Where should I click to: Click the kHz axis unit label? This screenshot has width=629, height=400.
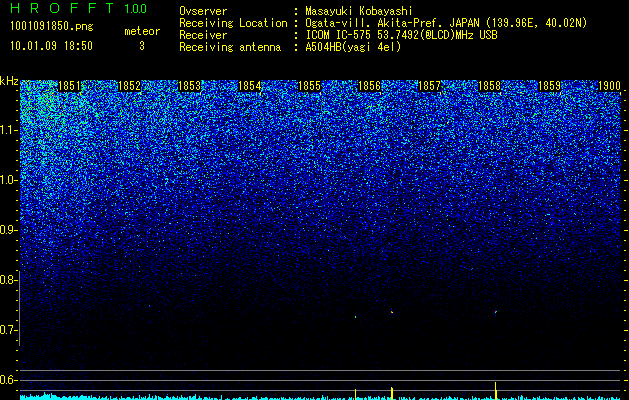click(x=9, y=81)
